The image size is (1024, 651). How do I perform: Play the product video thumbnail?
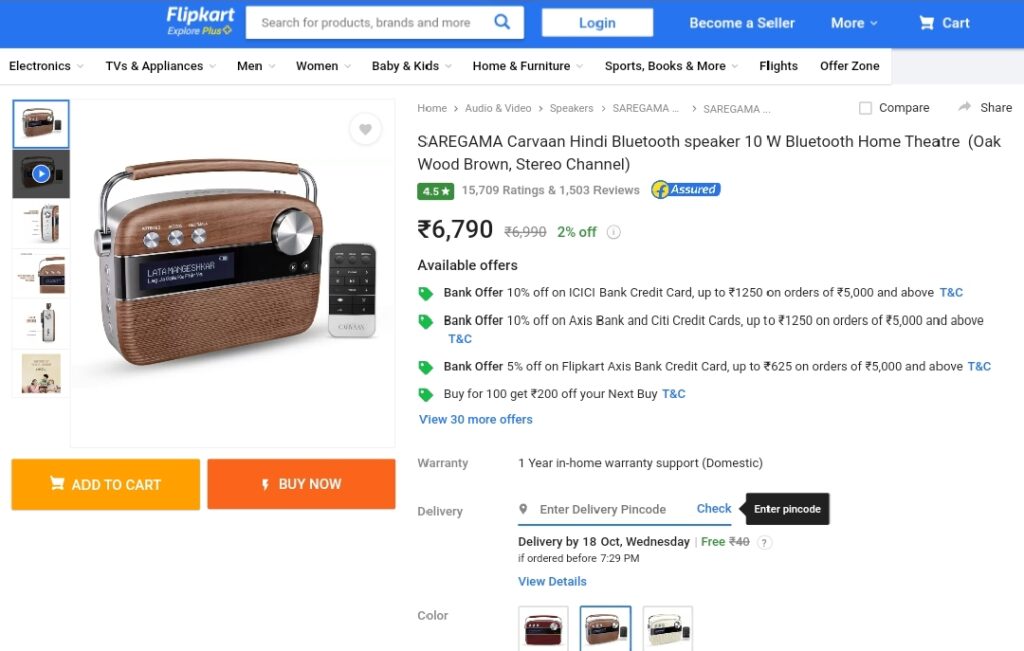tap(40, 174)
